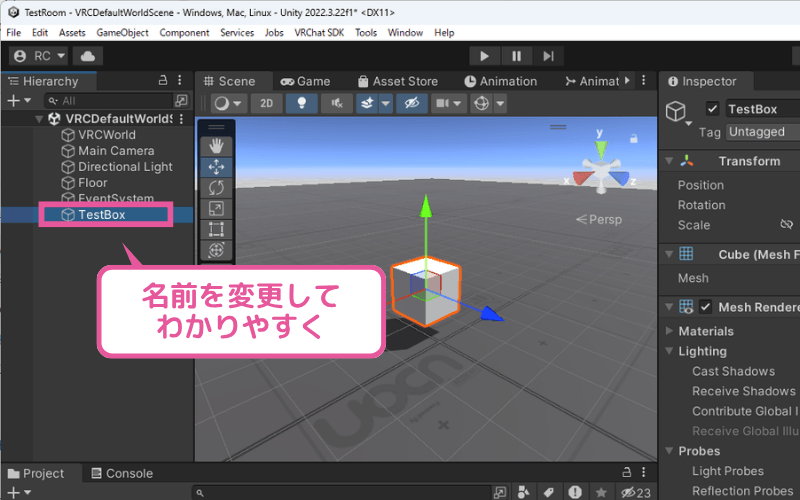800x500 pixels.
Task: Click the Gizmos globe icon
Action: (481, 104)
